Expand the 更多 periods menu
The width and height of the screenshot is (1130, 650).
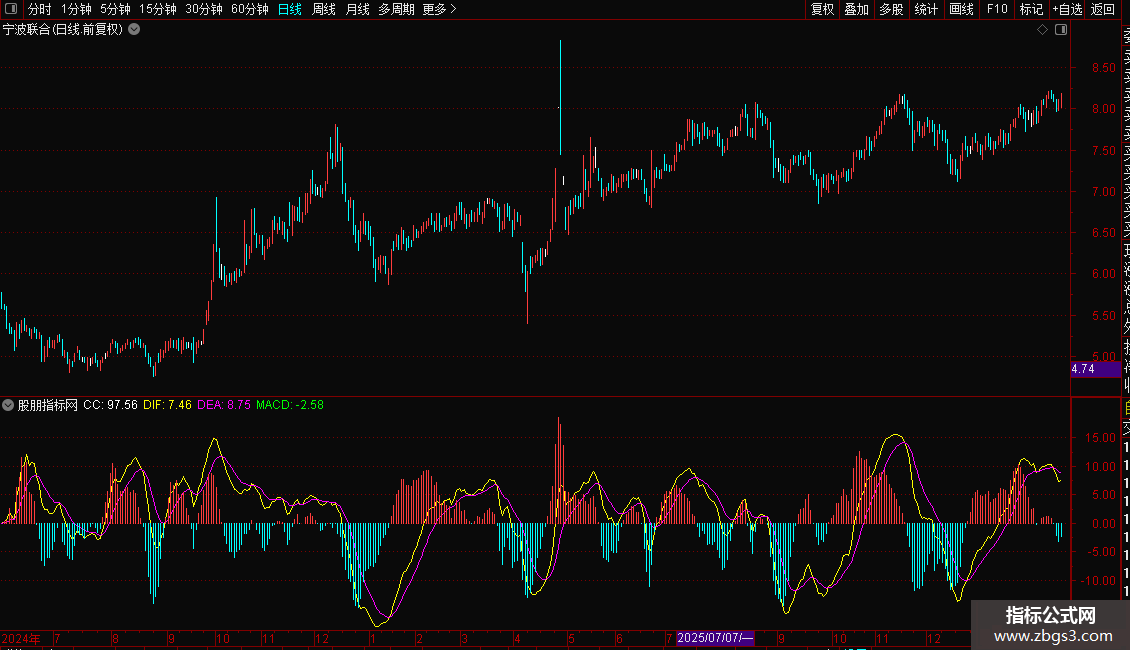[x=440, y=9]
